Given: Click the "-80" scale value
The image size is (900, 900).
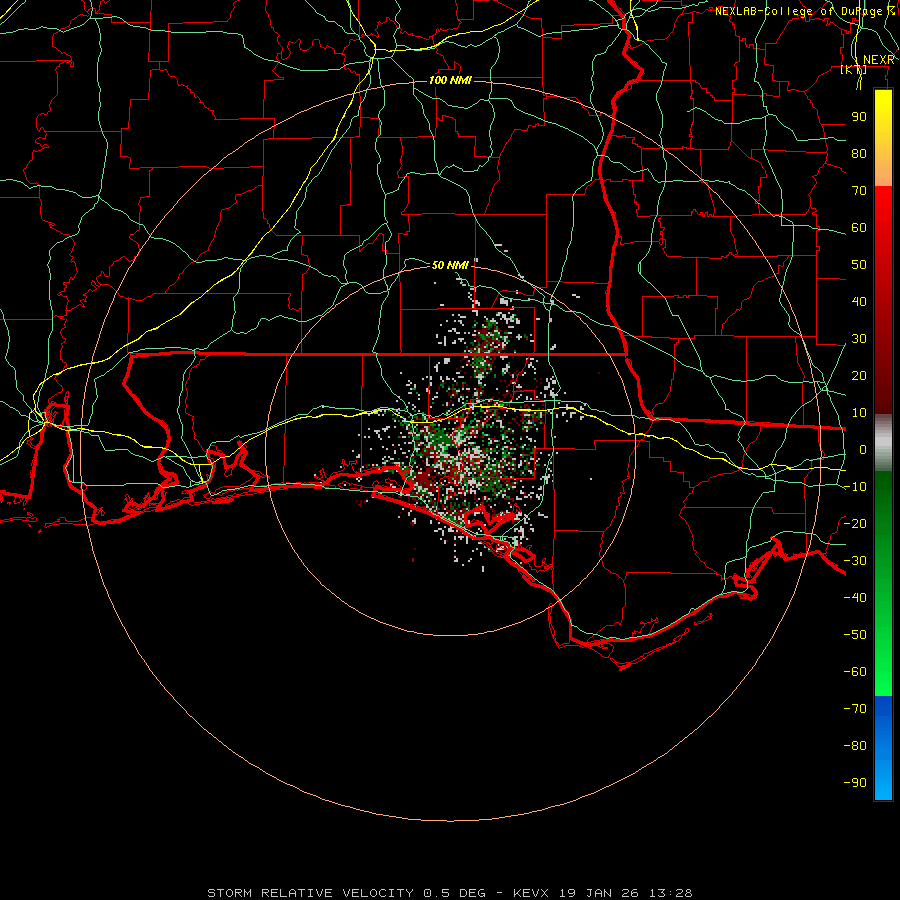Looking at the screenshot, I should (x=855, y=746).
